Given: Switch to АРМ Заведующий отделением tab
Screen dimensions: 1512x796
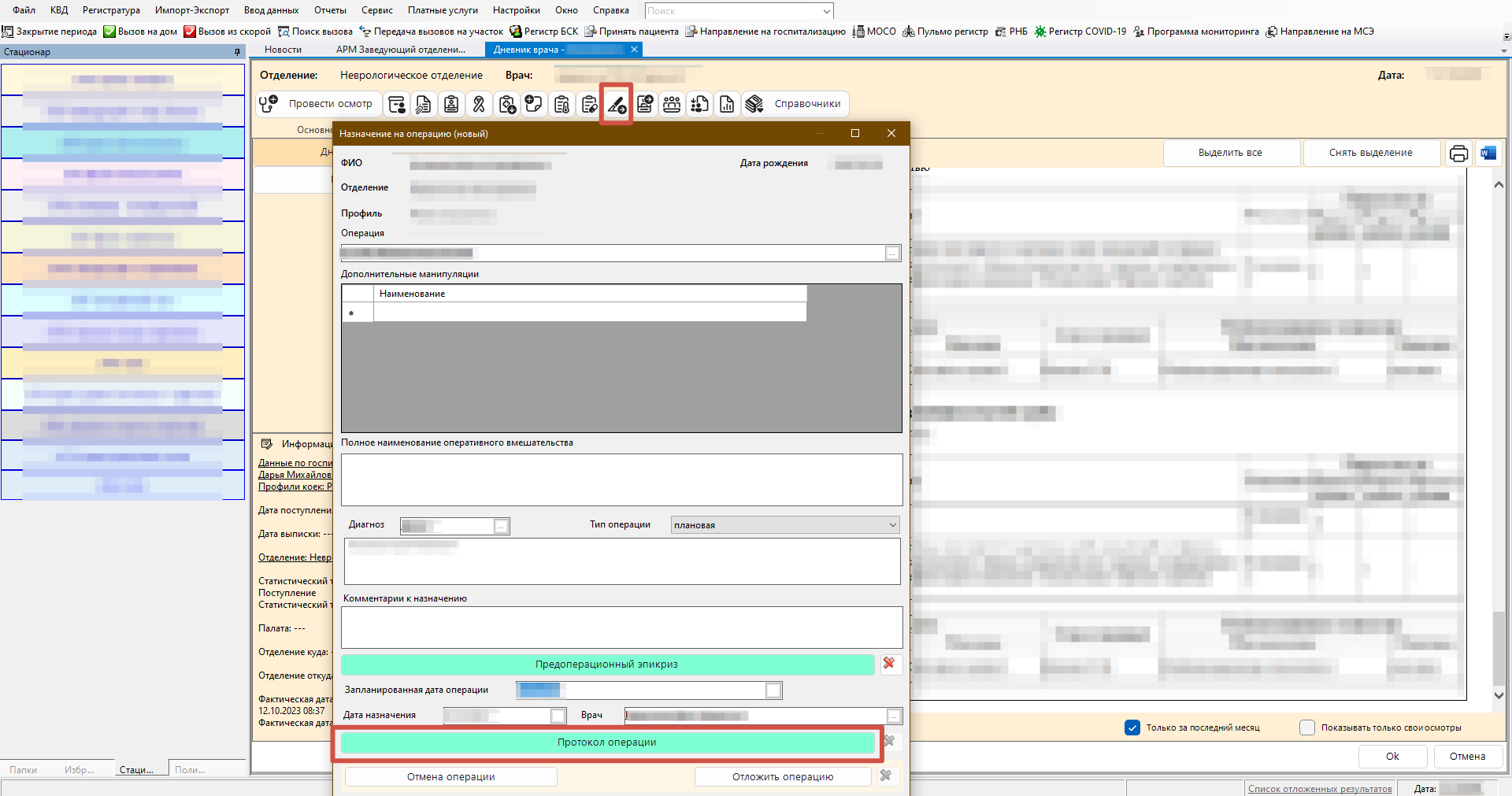Looking at the screenshot, I should point(401,50).
